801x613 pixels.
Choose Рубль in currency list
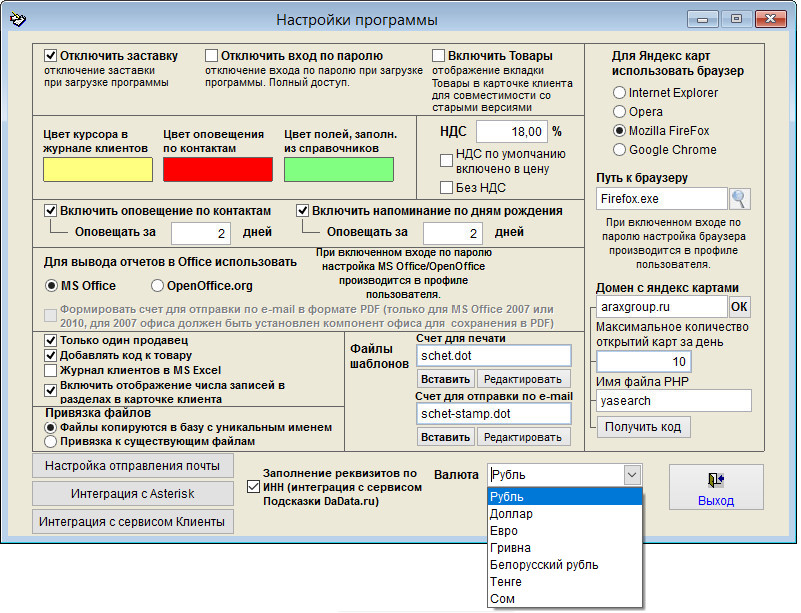tap(565, 497)
